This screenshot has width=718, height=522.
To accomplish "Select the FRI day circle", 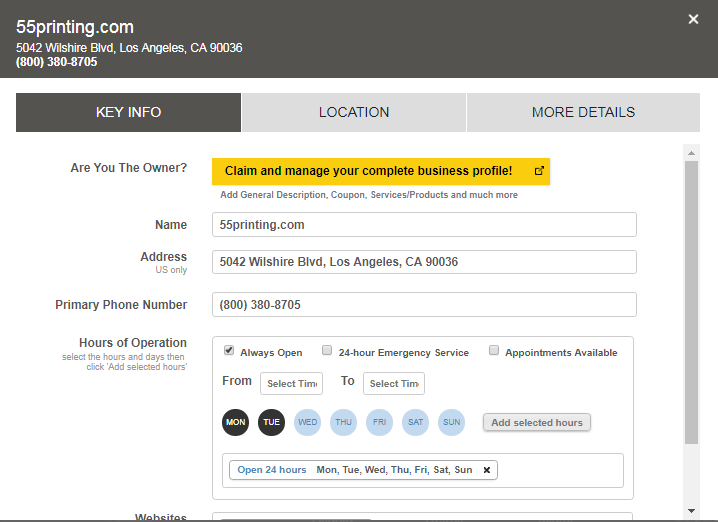I will (379, 422).
